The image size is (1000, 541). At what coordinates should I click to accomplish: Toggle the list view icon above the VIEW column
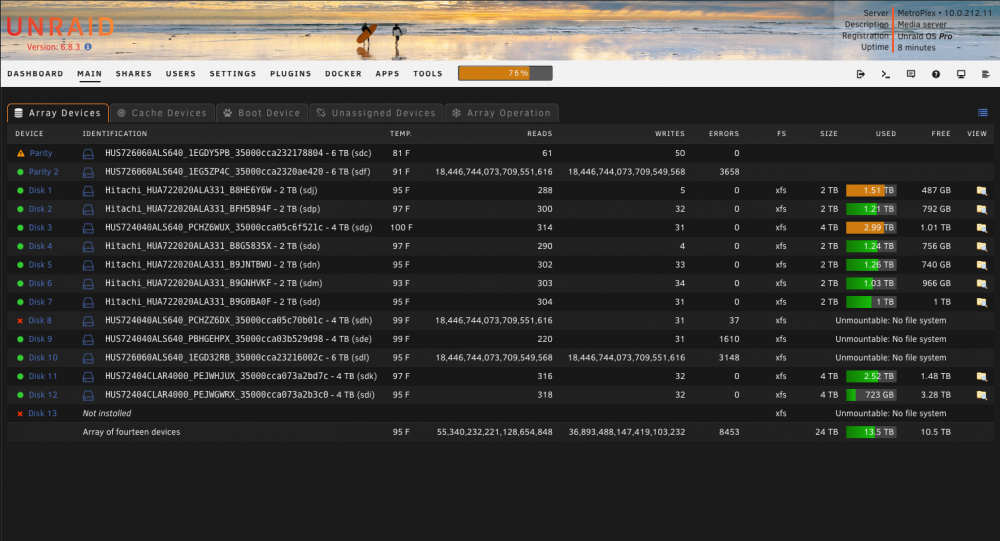tap(983, 113)
